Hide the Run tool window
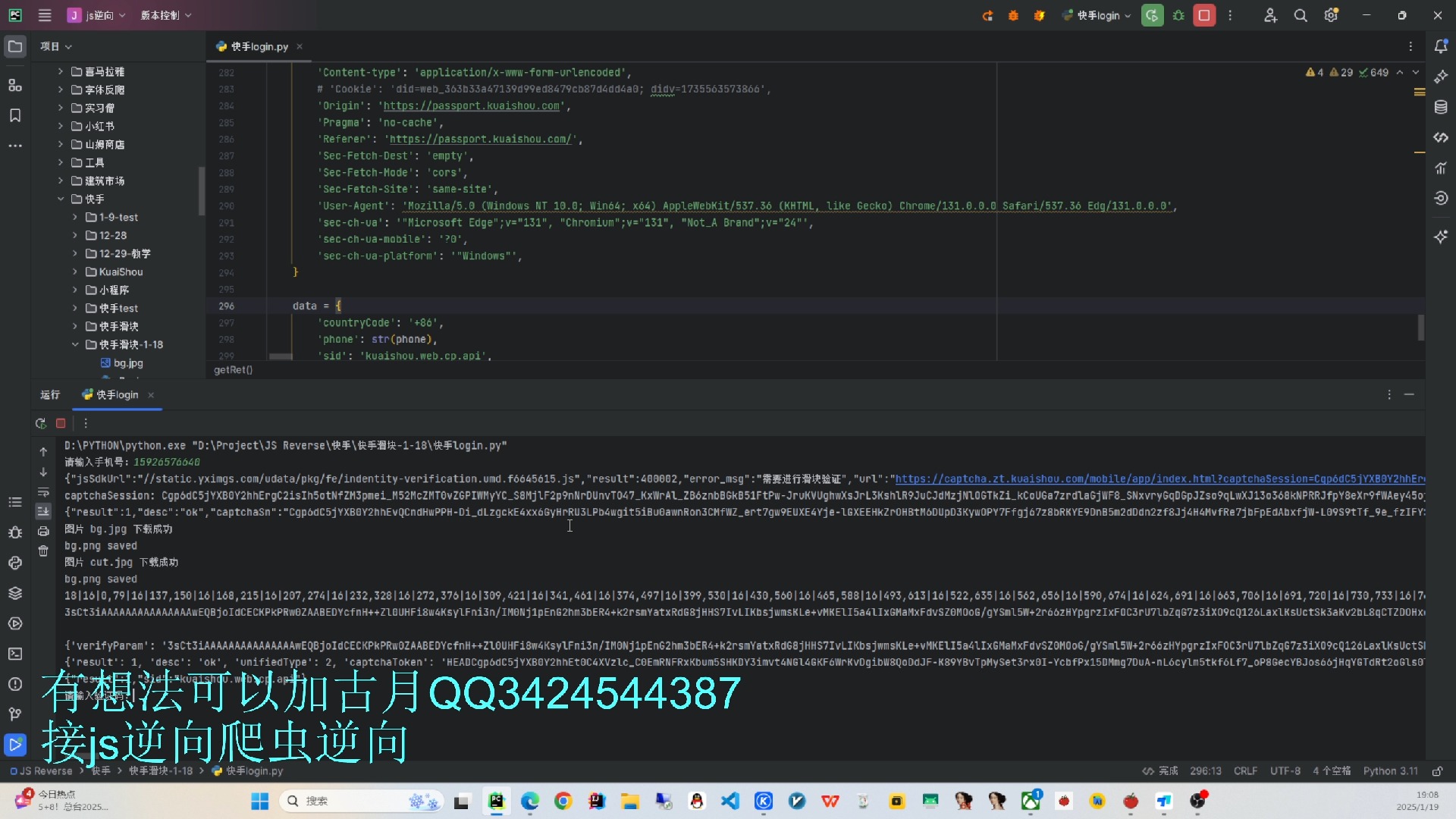The width and height of the screenshot is (1456, 819). point(1409,395)
